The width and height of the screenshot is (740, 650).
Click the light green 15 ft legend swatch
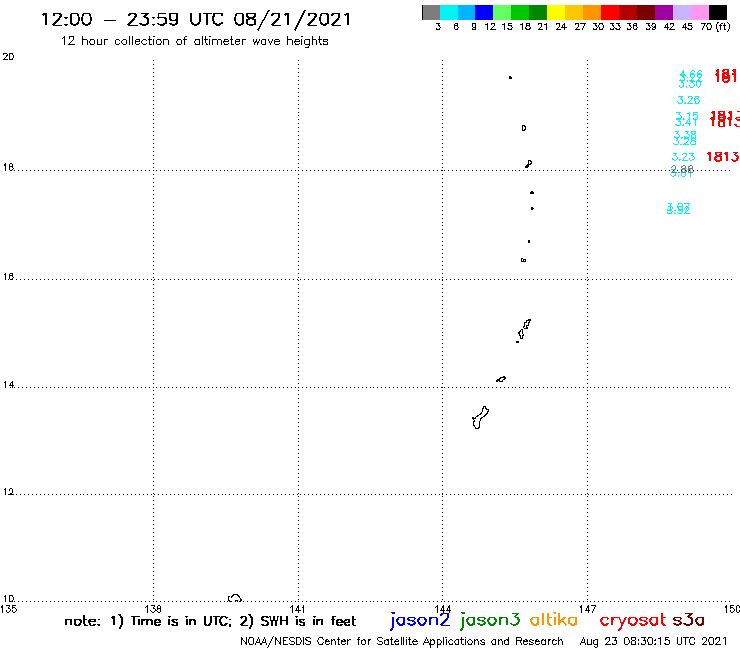click(x=502, y=12)
